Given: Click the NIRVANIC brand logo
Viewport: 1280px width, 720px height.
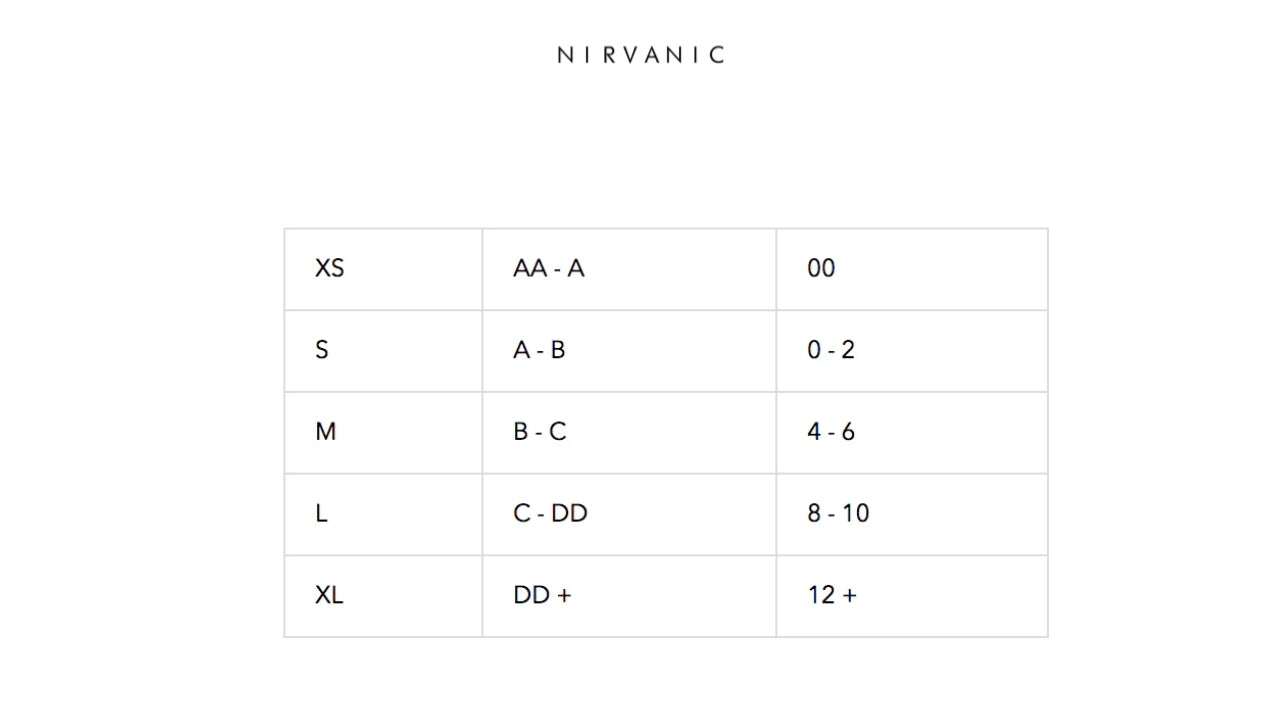Looking at the screenshot, I should 640,55.
